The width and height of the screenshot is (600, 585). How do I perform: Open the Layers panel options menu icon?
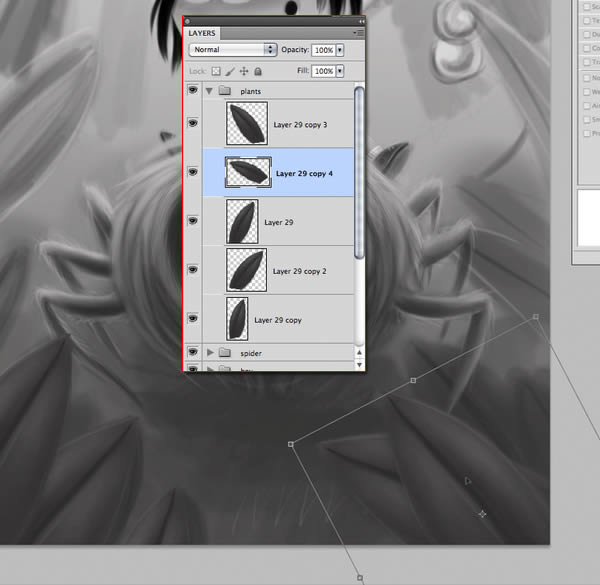pos(359,33)
